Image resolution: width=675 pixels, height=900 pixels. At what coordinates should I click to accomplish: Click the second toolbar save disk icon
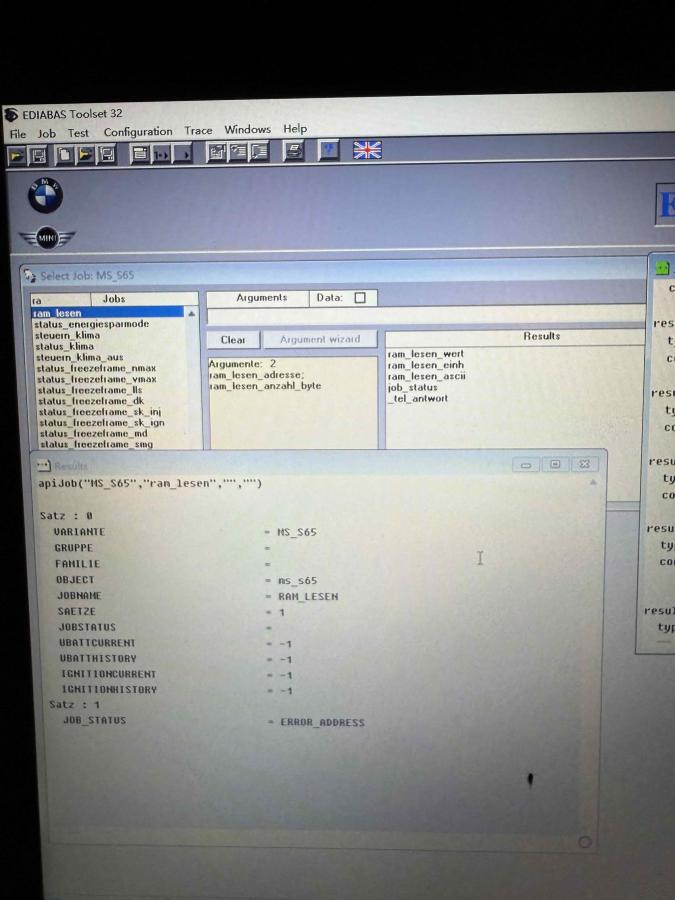(106, 154)
